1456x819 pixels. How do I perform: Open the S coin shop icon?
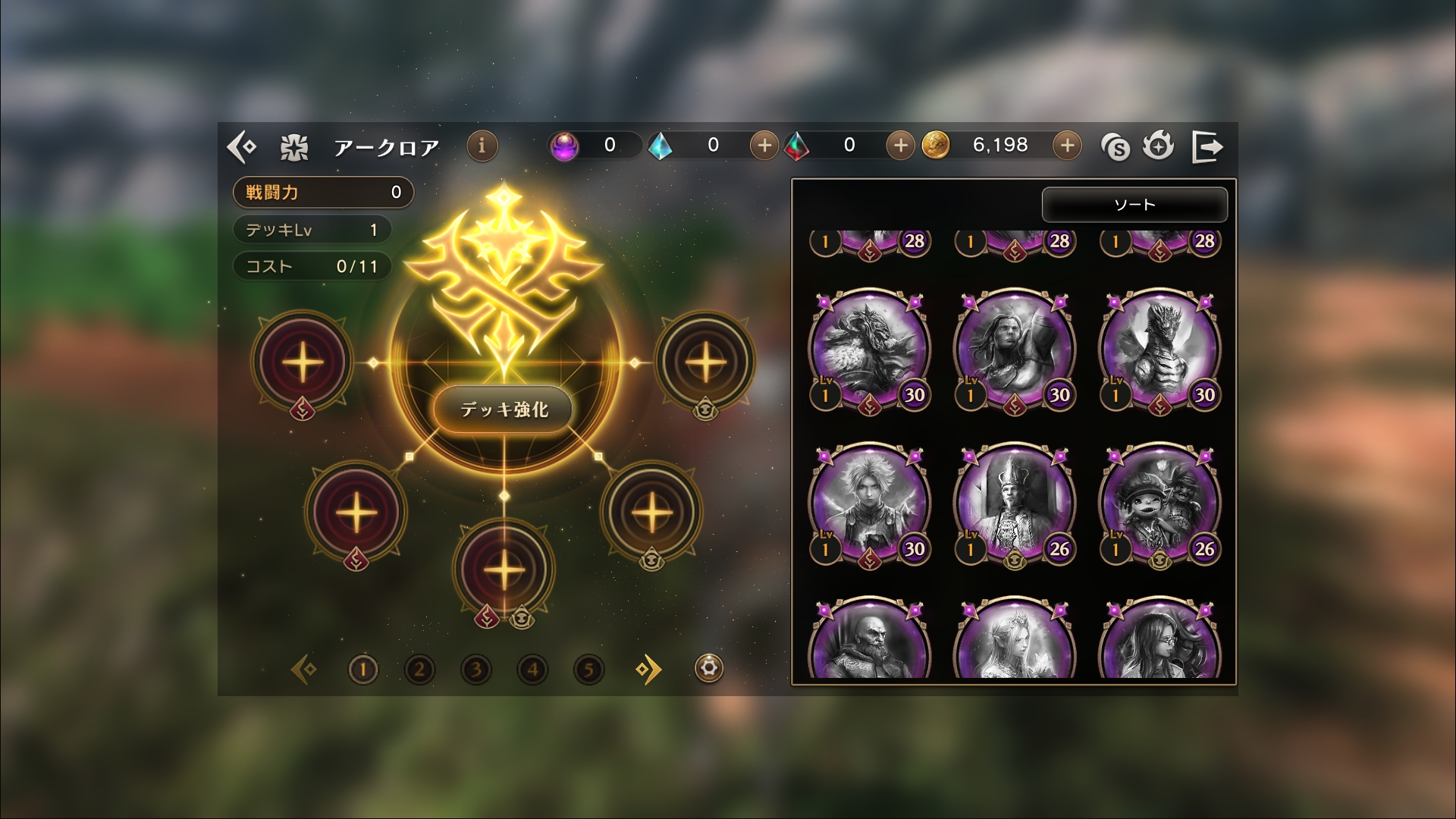coord(1116,146)
